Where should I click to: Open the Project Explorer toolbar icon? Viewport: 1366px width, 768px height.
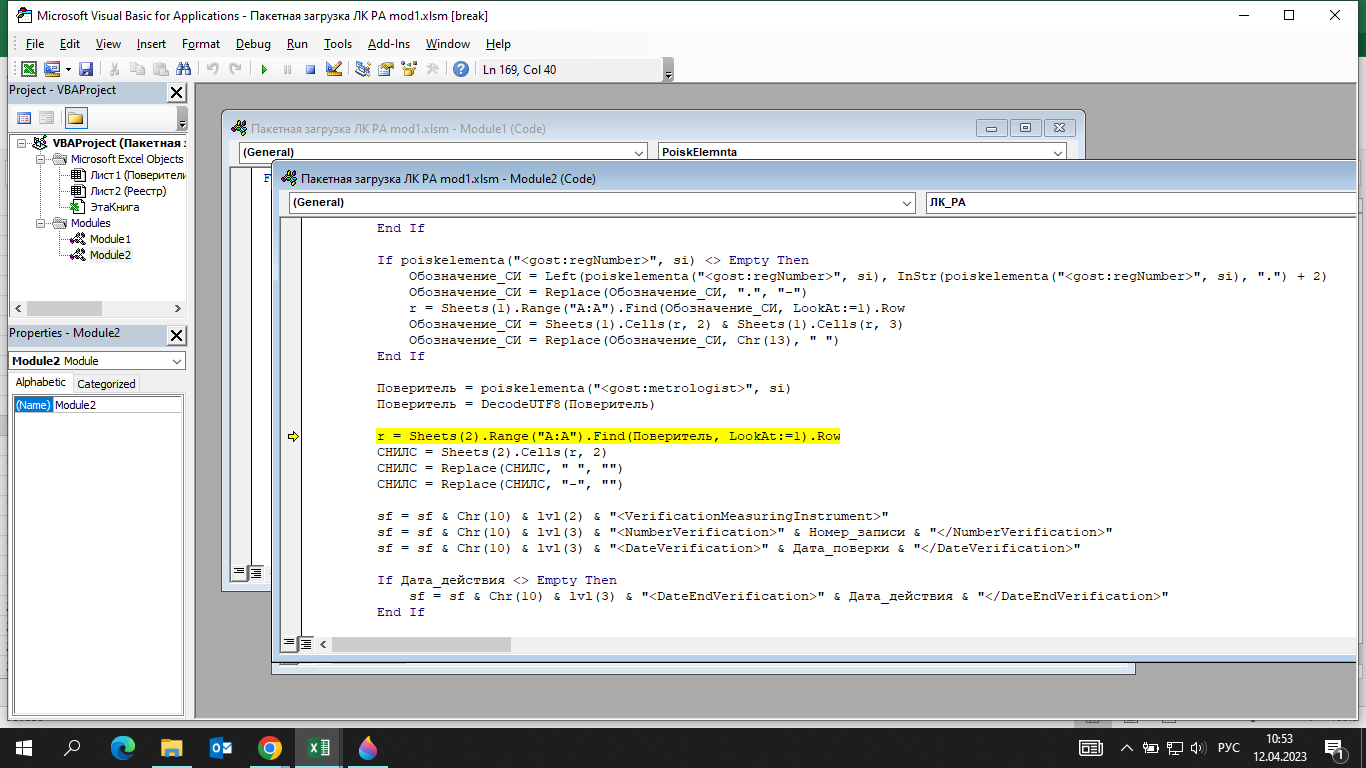pyautogui.click(x=362, y=70)
